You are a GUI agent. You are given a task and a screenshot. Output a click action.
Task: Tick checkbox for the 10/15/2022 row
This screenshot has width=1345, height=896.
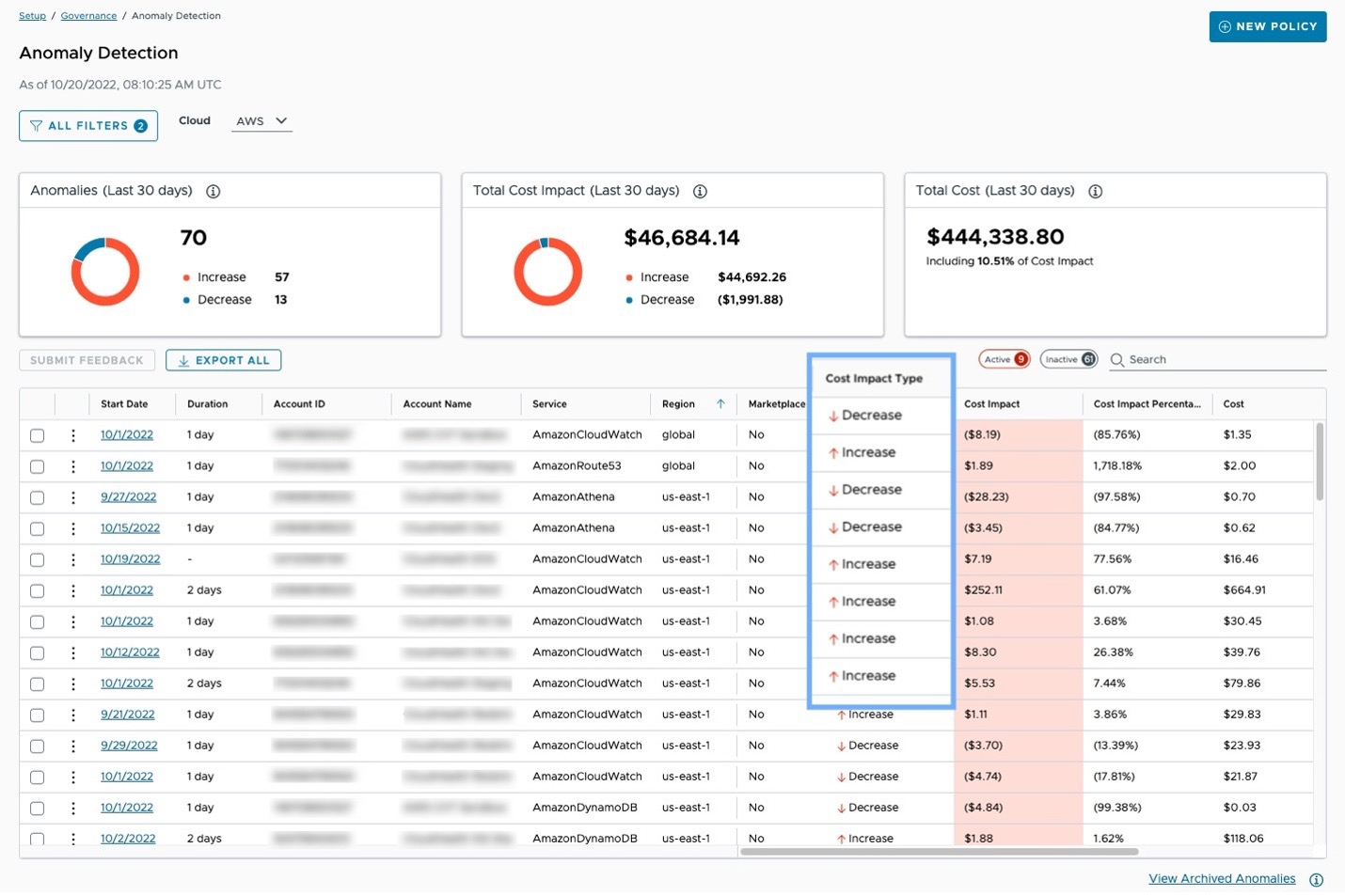37,528
